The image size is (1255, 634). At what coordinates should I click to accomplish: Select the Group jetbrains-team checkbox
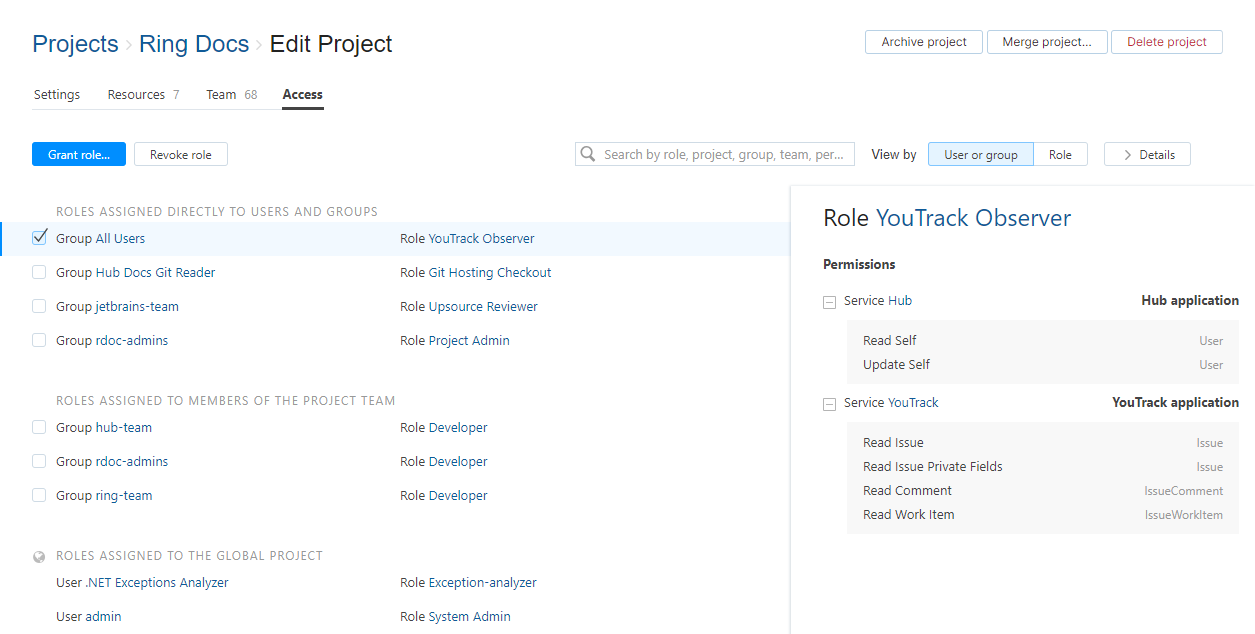click(39, 306)
